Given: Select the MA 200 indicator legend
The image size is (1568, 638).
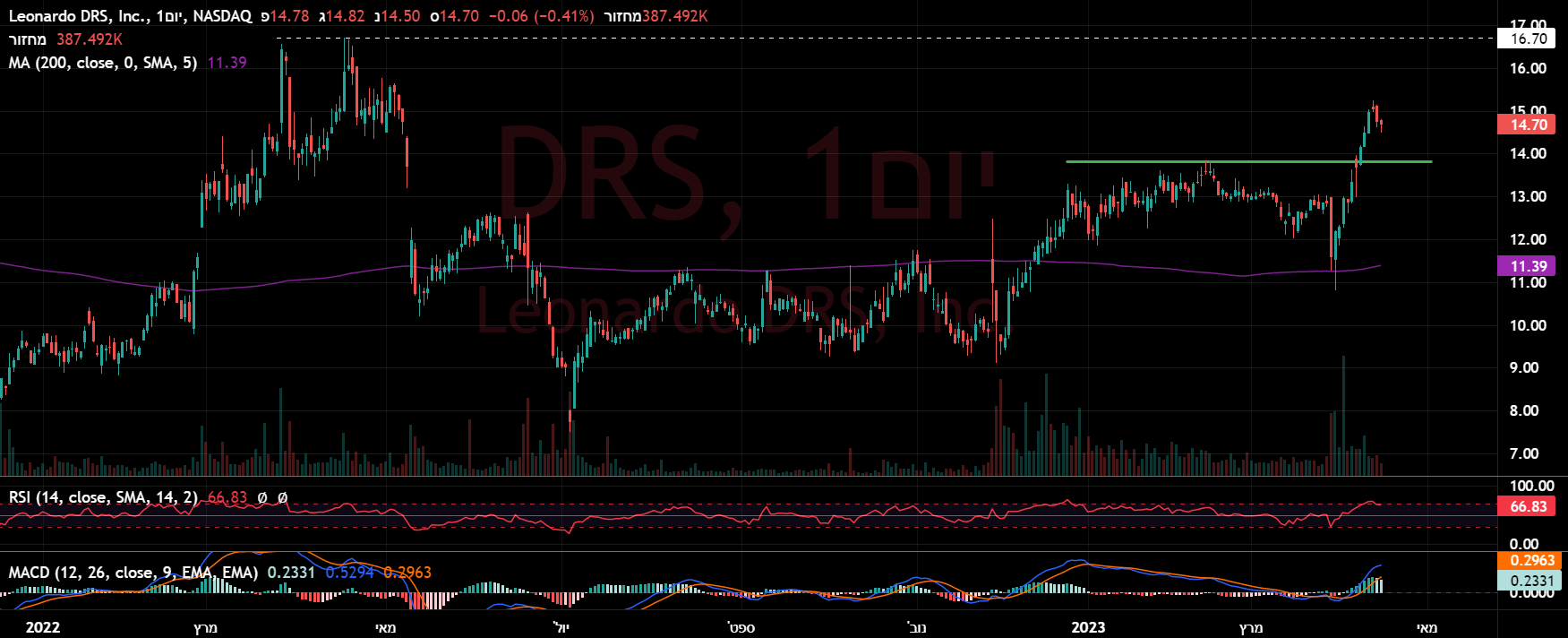Looking at the screenshot, I should click(103, 63).
